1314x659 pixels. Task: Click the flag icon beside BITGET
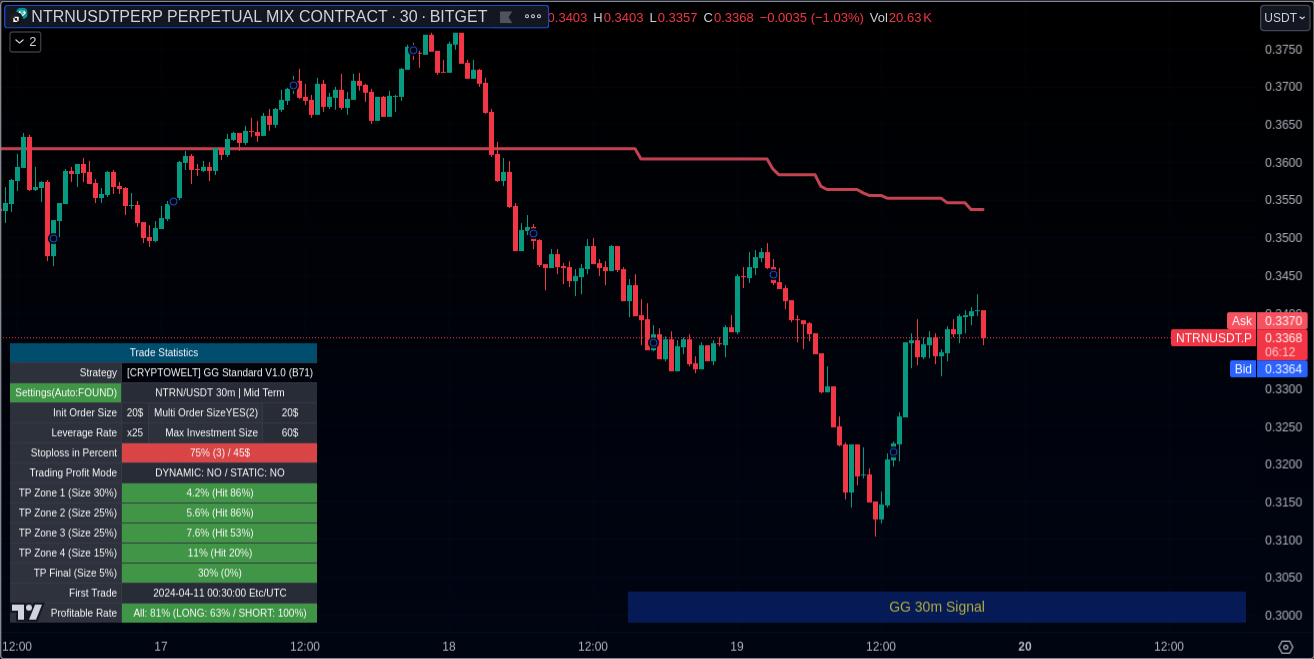pos(506,17)
